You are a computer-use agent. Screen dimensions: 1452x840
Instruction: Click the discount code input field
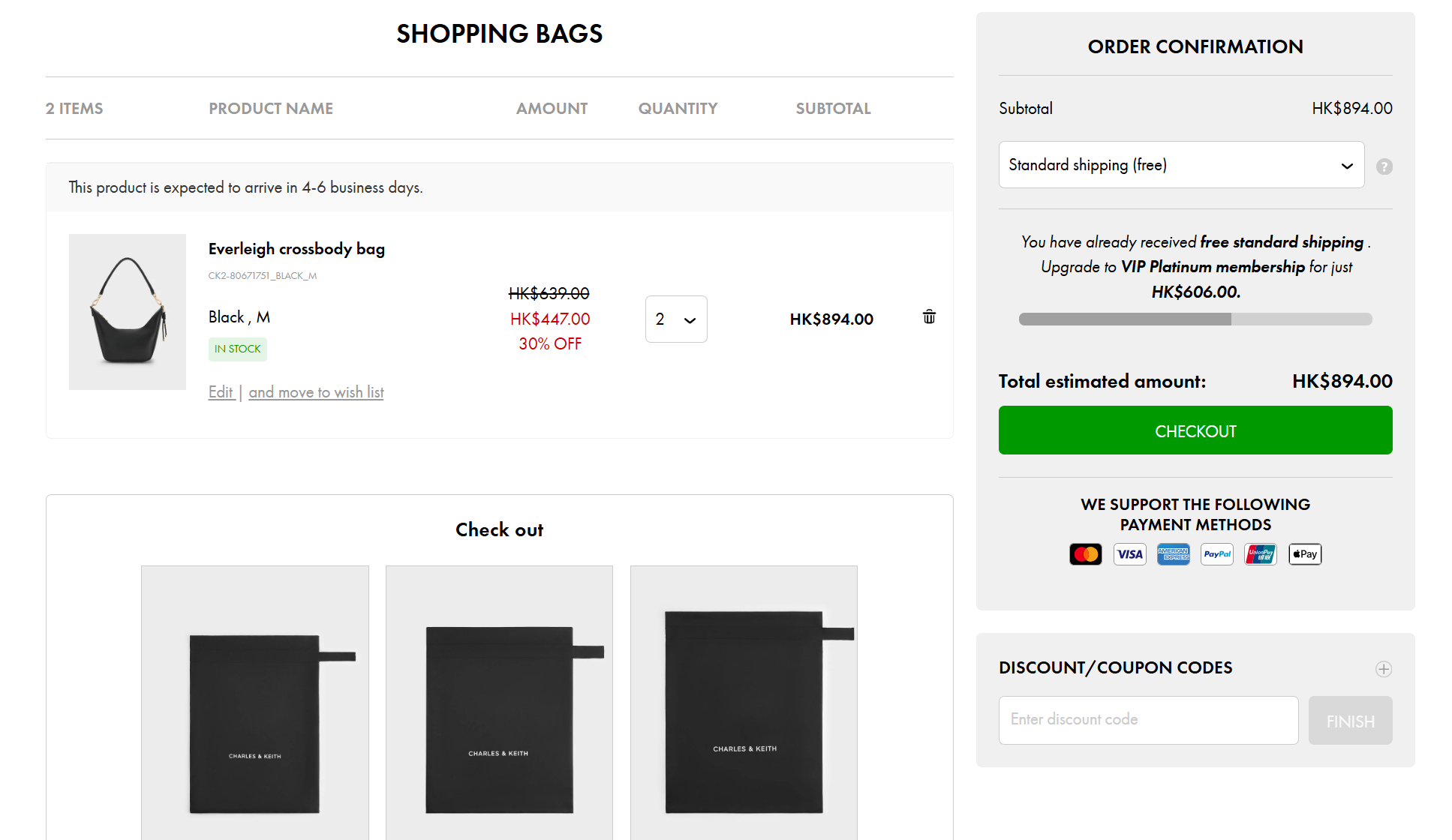click(x=1148, y=720)
